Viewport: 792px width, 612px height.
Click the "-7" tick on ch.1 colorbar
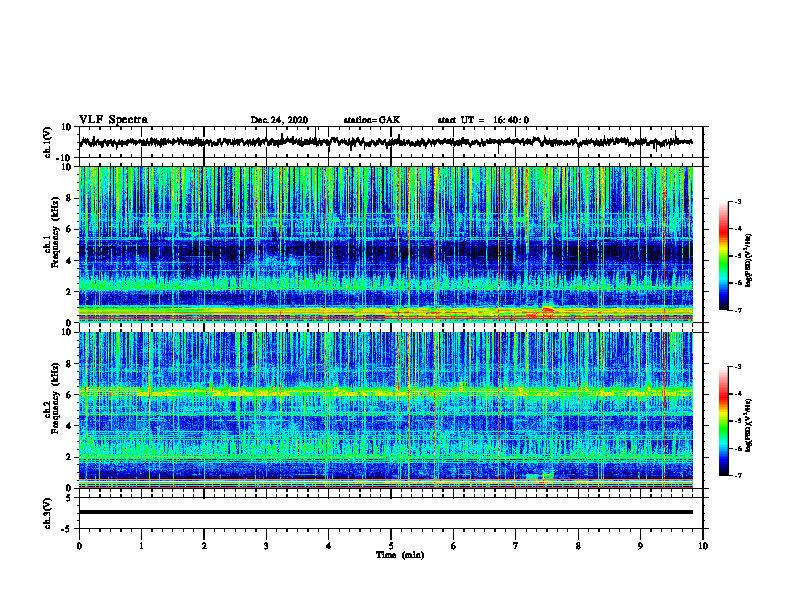[x=737, y=310]
